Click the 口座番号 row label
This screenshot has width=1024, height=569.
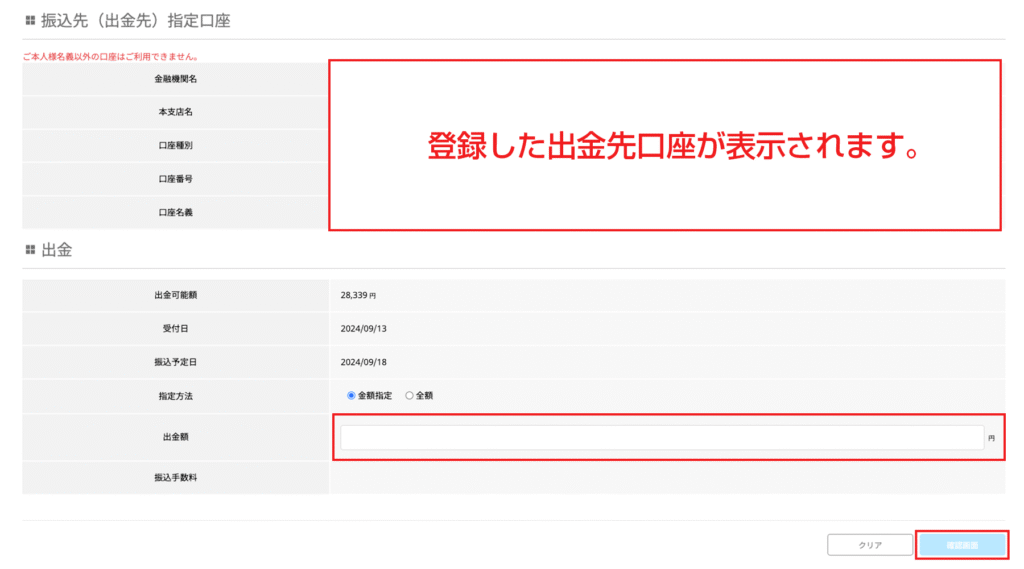click(x=175, y=179)
